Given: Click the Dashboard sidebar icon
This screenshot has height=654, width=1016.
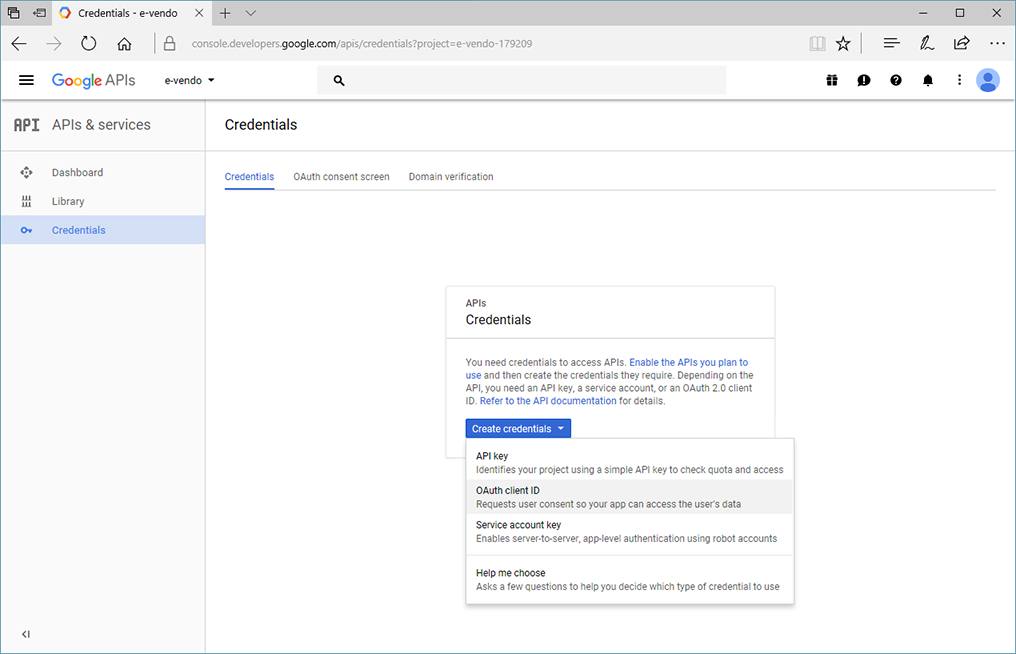Looking at the screenshot, I should (x=26, y=172).
